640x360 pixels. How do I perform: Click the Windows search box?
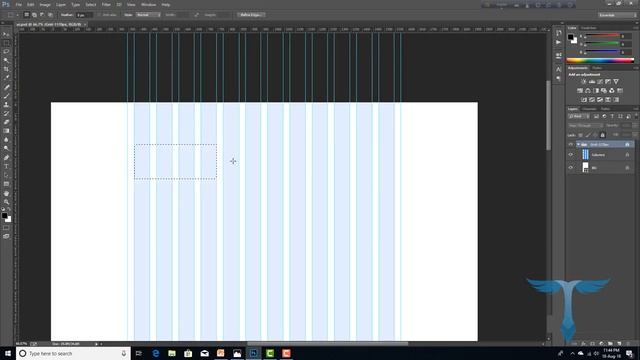coord(73,353)
